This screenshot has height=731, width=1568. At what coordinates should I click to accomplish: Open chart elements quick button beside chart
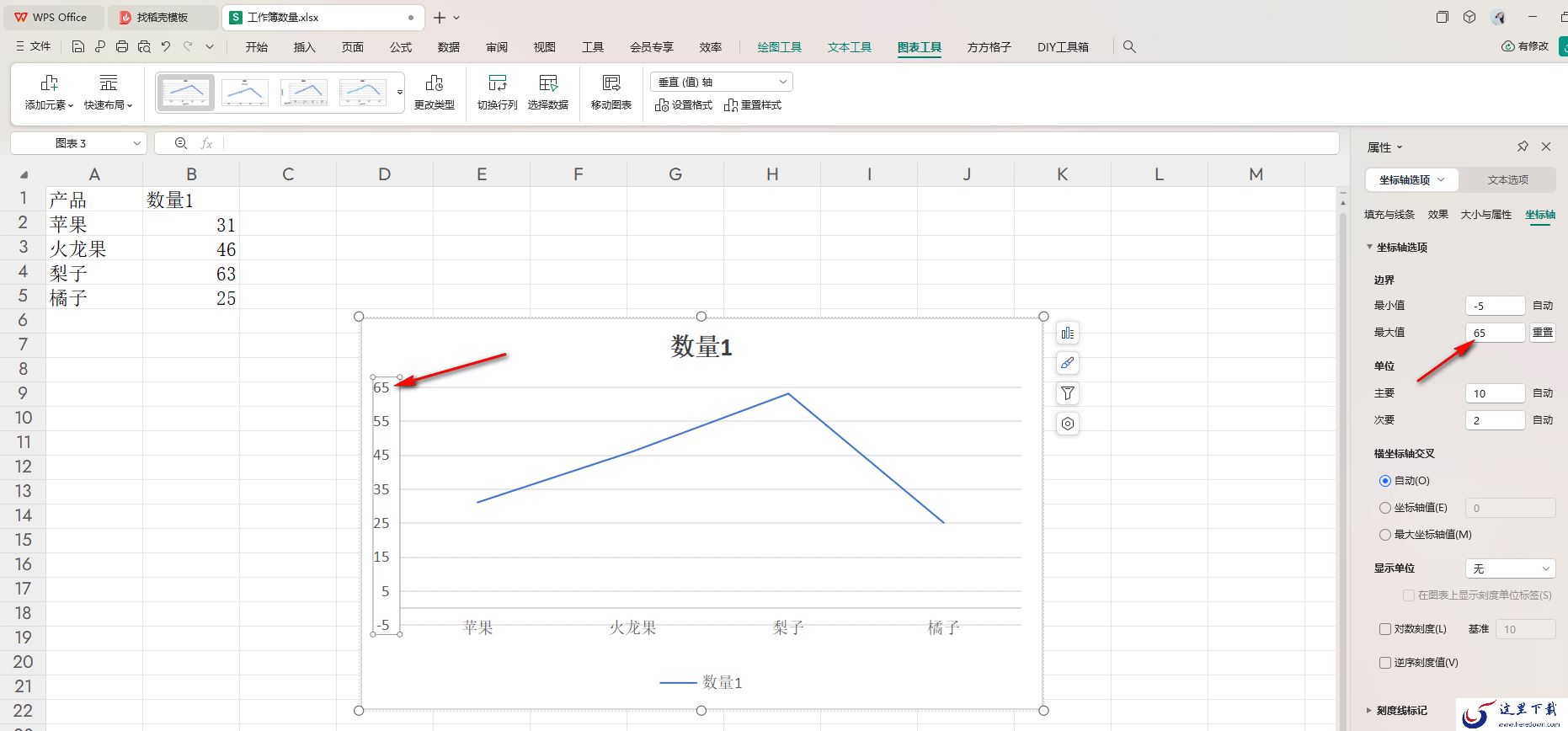click(x=1068, y=333)
